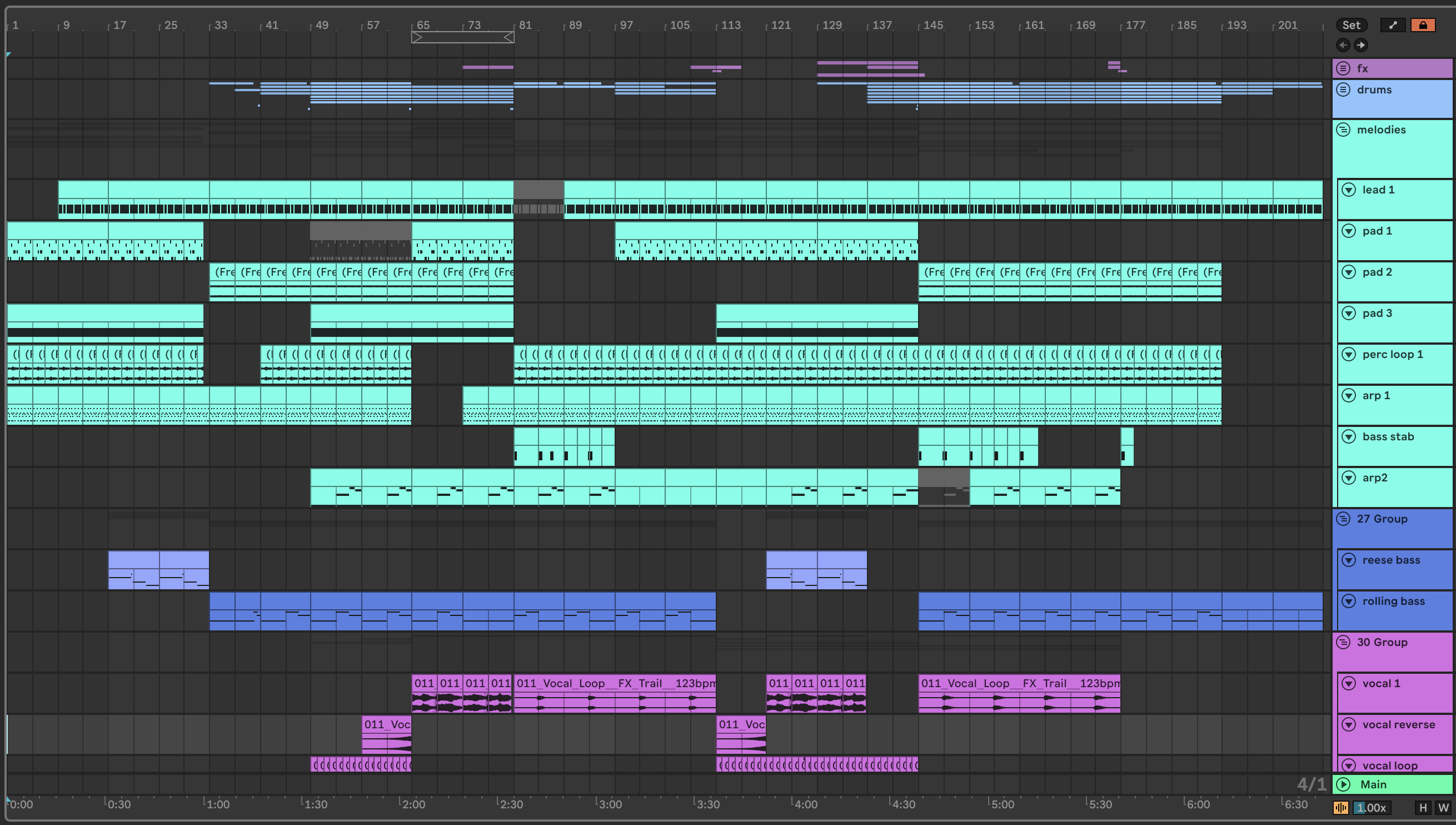Click the Main track unfold play icon
The width and height of the screenshot is (1456, 825).
[1343, 784]
